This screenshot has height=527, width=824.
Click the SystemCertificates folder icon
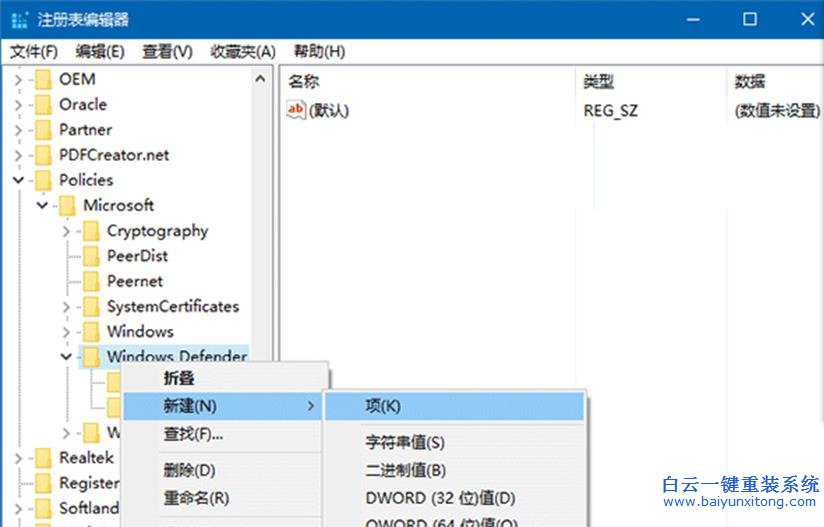point(91,306)
